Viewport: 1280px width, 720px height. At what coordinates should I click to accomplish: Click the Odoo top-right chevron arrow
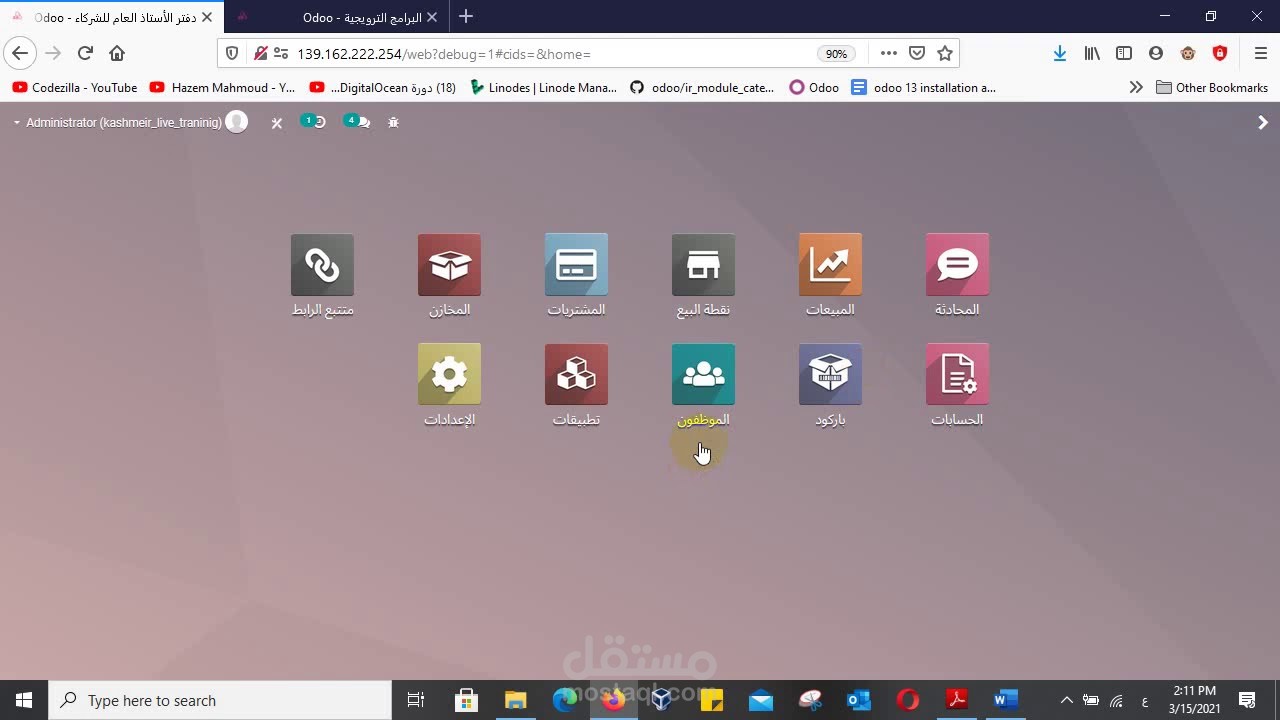(1262, 122)
